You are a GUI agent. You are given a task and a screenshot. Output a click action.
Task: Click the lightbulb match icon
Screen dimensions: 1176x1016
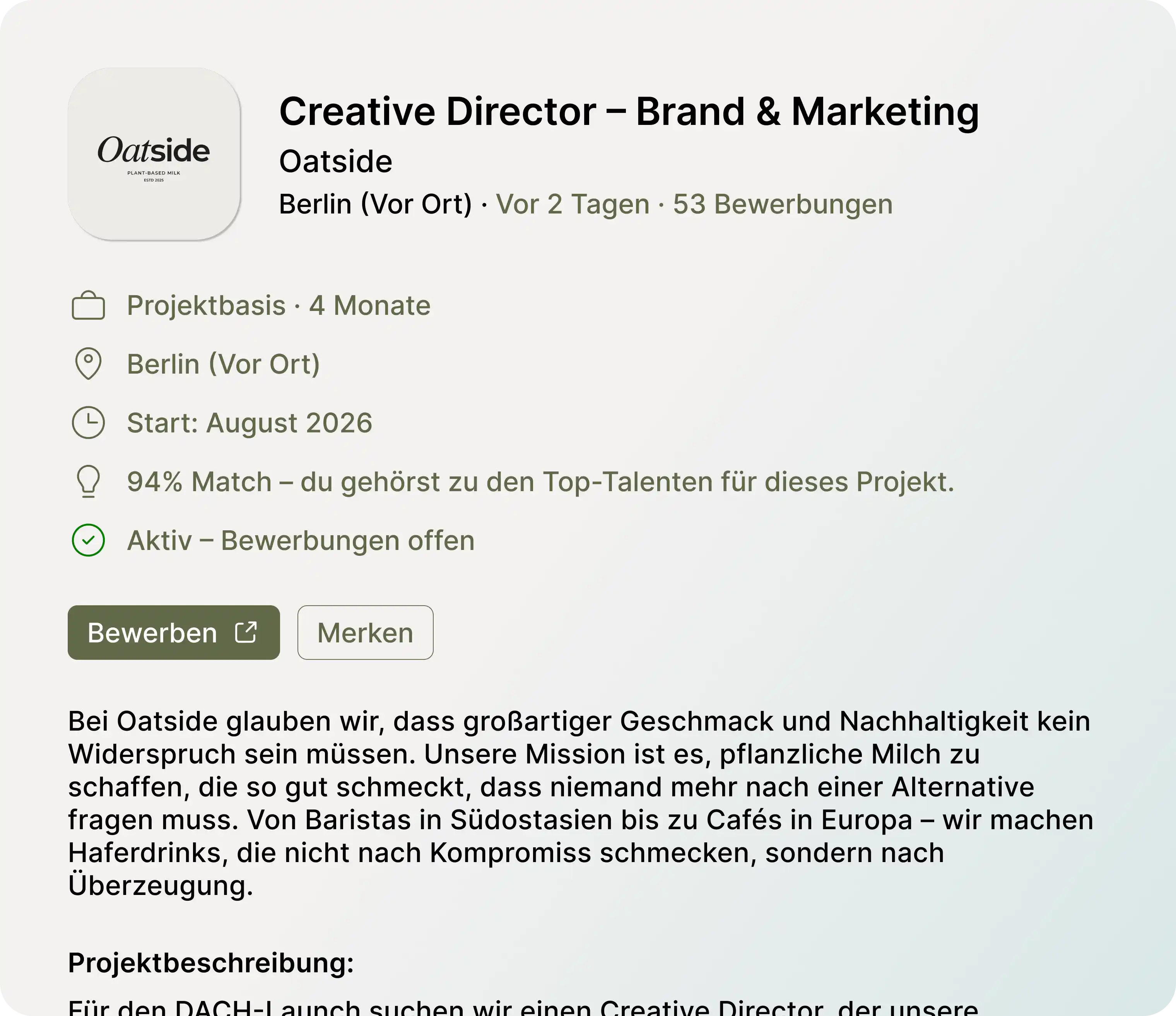[x=89, y=482]
